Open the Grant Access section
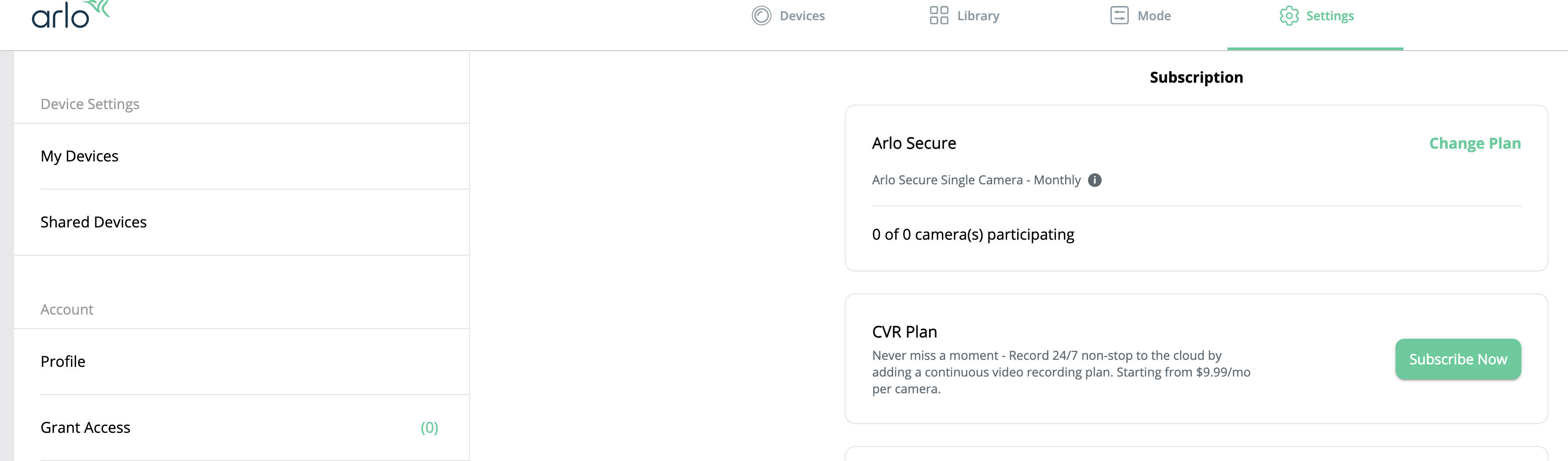 pyautogui.click(x=85, y=428)
